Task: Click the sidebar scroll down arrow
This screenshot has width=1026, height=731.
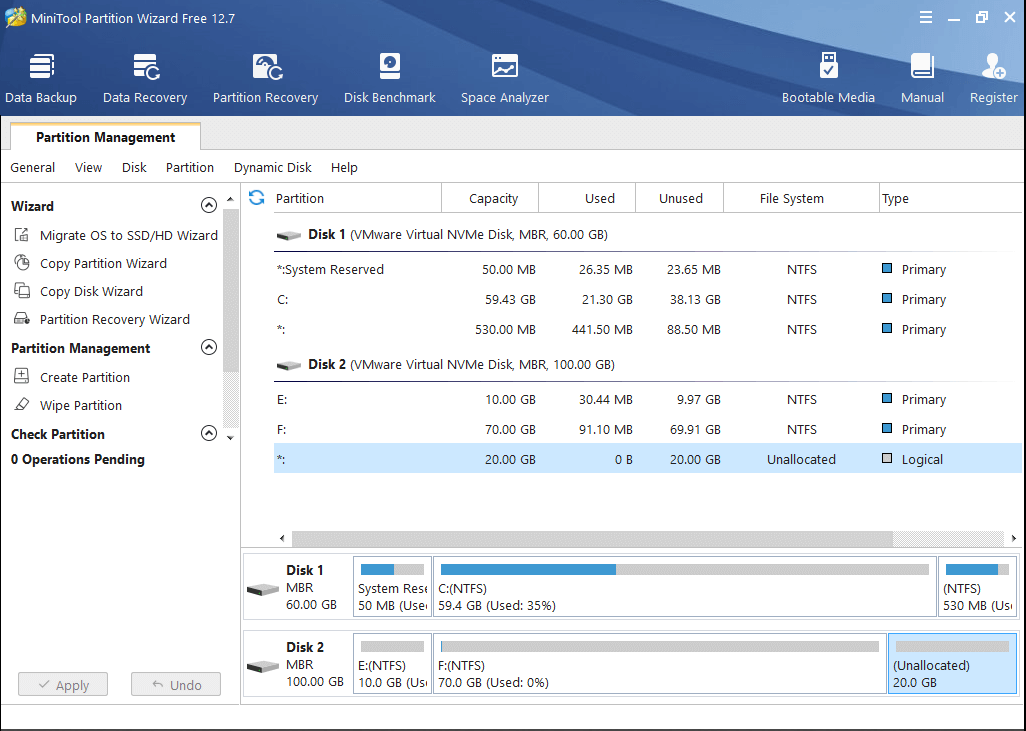Action: coord(230,437)
